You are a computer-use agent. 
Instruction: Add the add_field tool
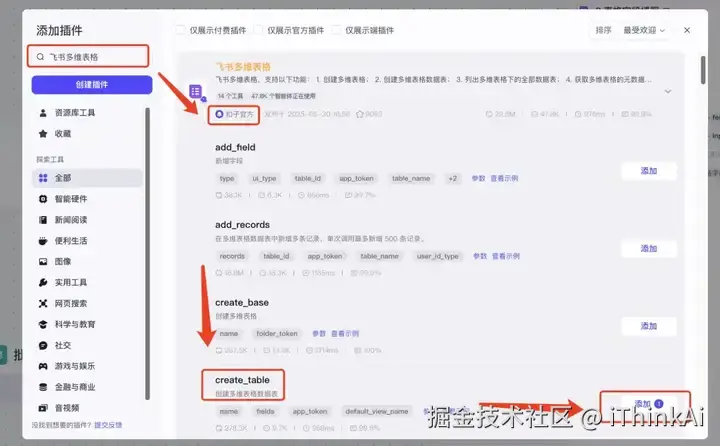click(x=649, y=171)
